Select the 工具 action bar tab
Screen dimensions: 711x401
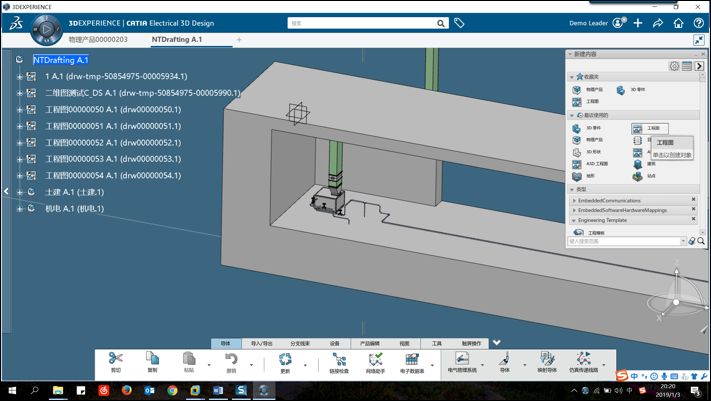(437, 343)
